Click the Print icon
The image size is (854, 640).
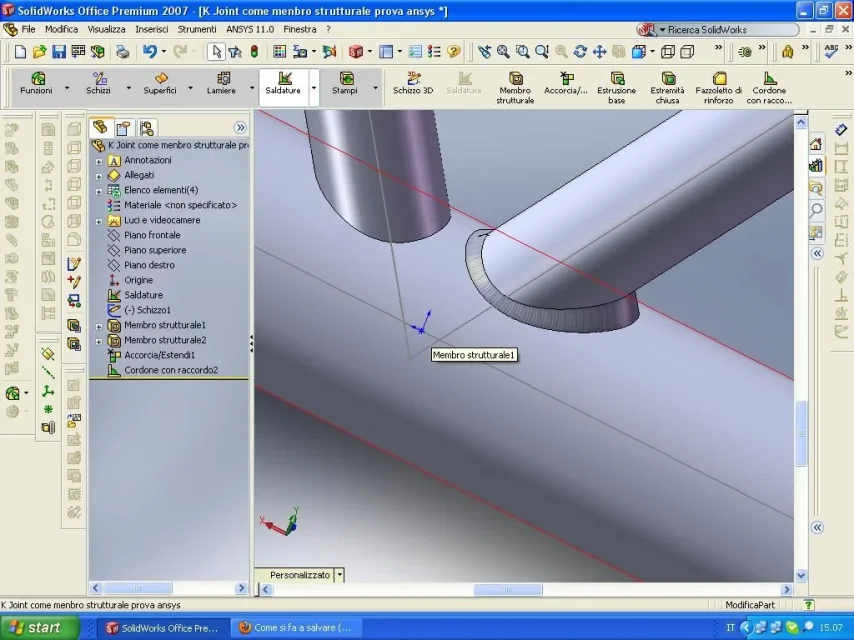[123, 52]
